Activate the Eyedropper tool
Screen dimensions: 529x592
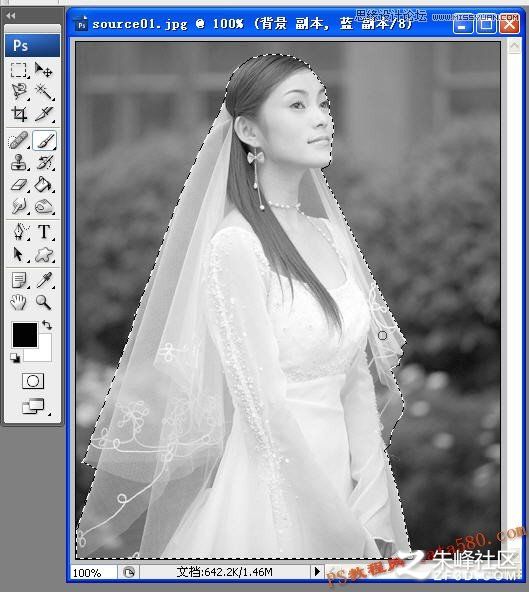[44, 280]
